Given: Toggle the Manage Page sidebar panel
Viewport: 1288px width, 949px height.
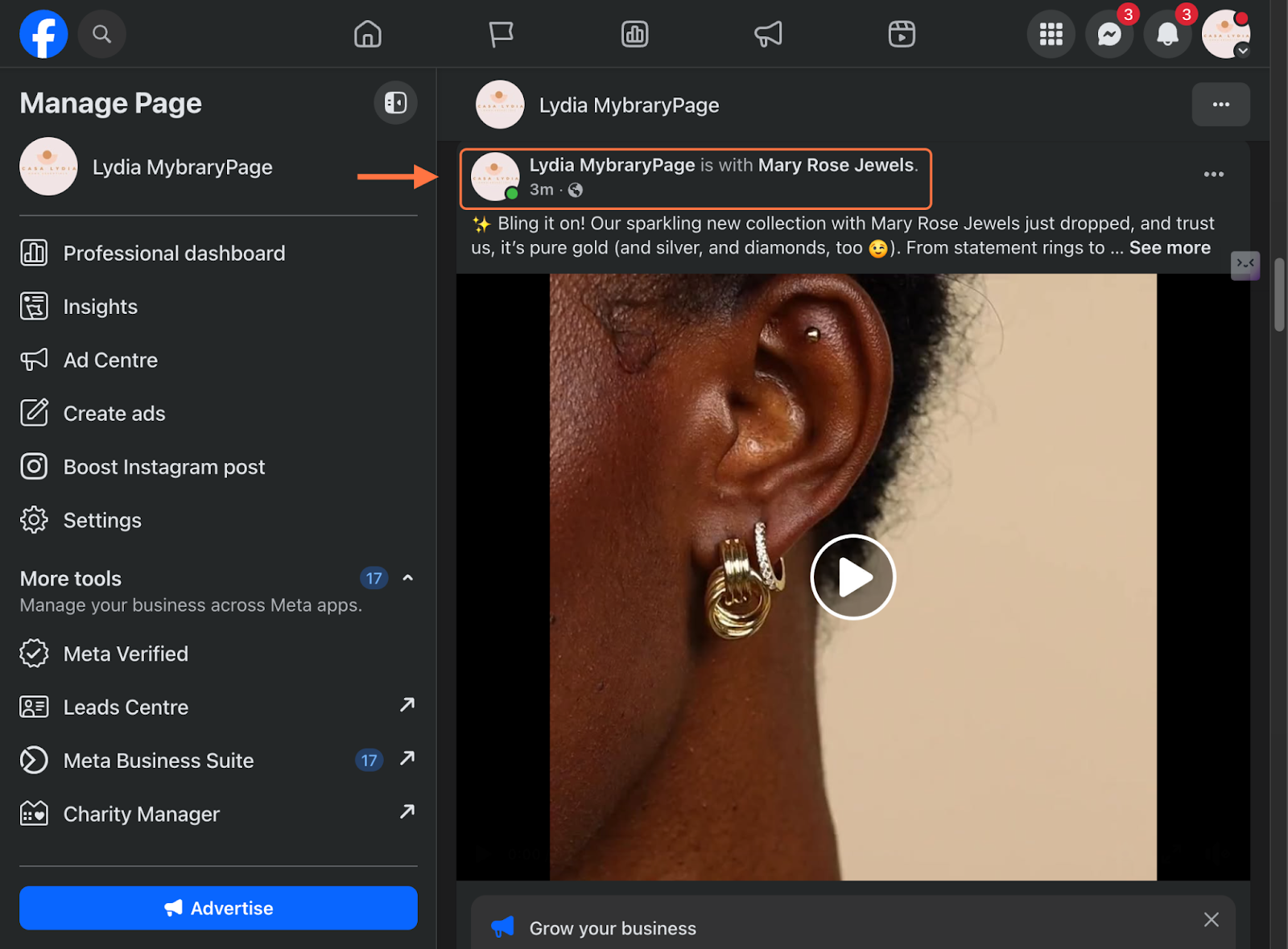Looking at the screenshot, I should coord(395,103).
